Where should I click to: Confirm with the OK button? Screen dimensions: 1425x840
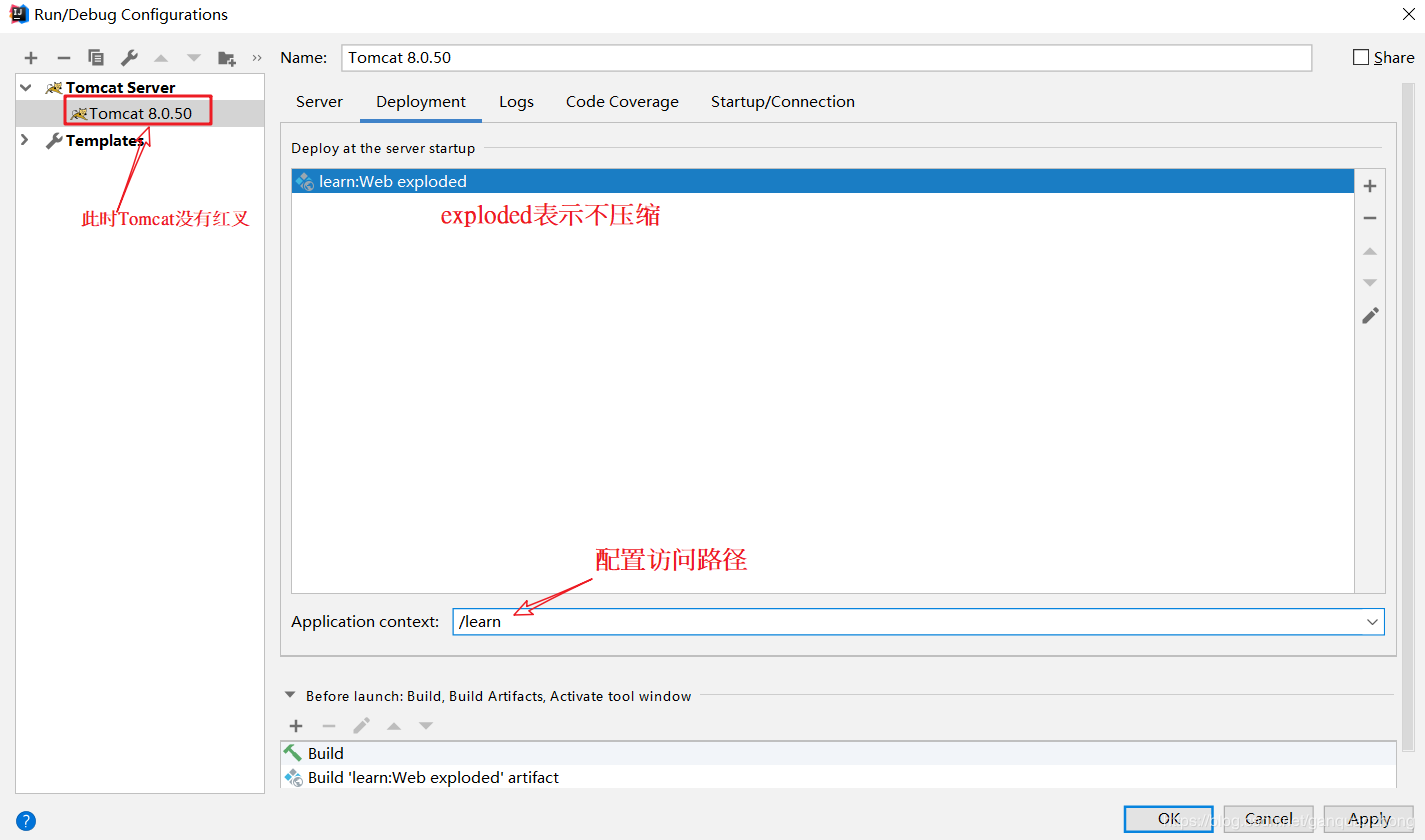(1168, 819)
